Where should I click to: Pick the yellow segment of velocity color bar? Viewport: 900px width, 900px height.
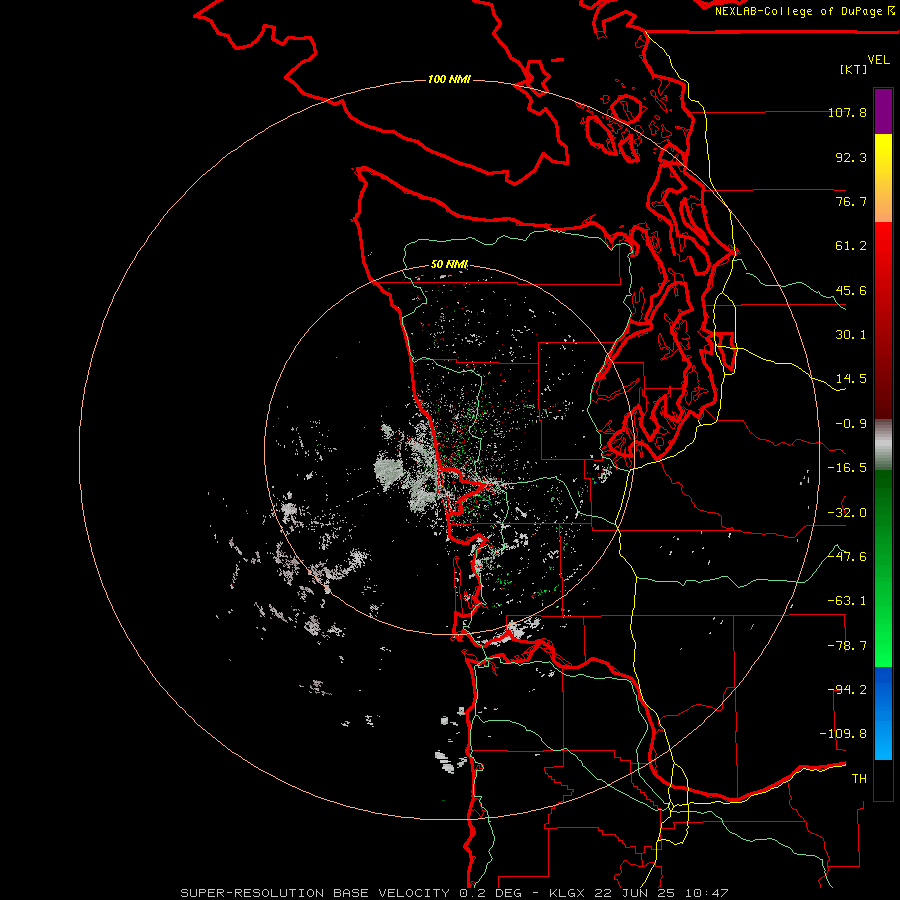(883, 178)
